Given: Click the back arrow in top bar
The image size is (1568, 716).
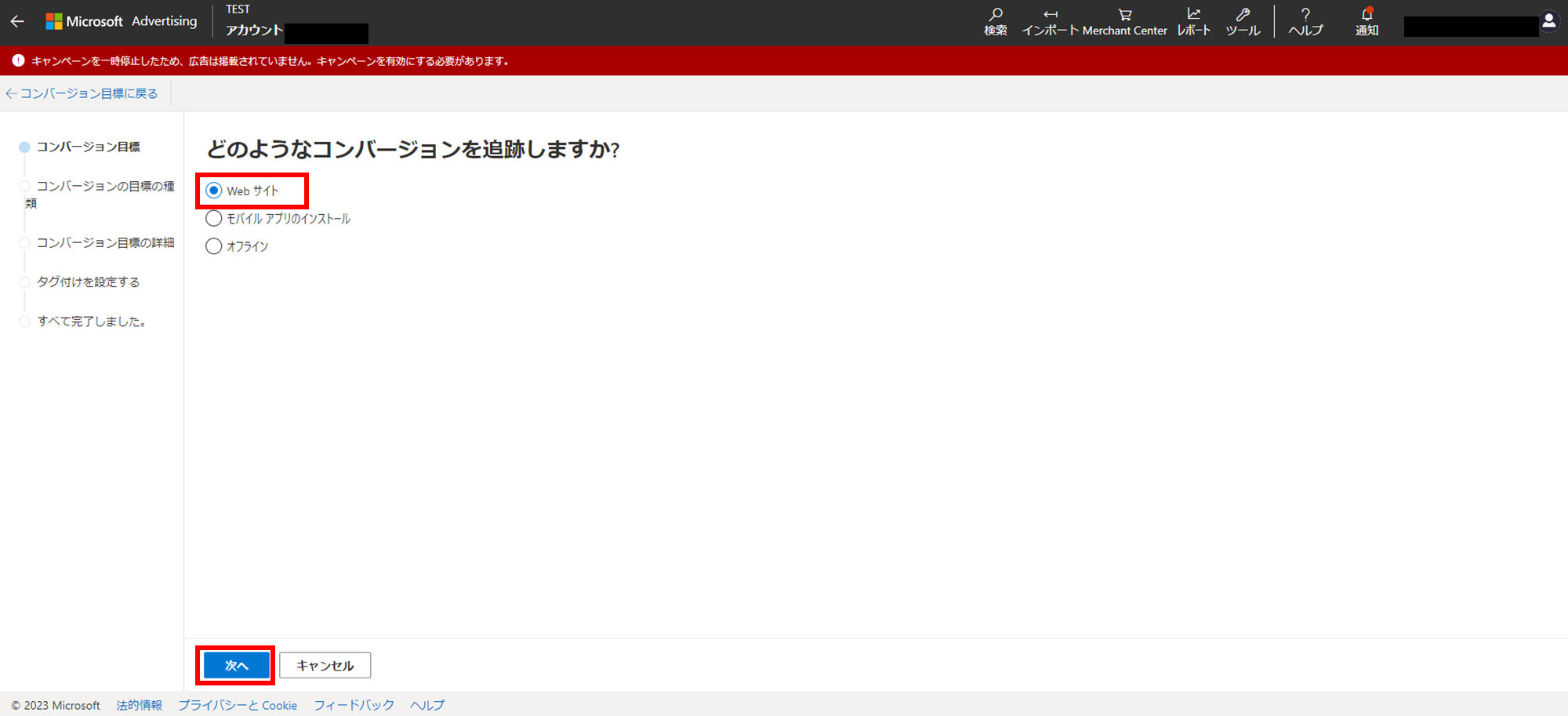Looking at the screenshot, I should [x=17, y=22].
